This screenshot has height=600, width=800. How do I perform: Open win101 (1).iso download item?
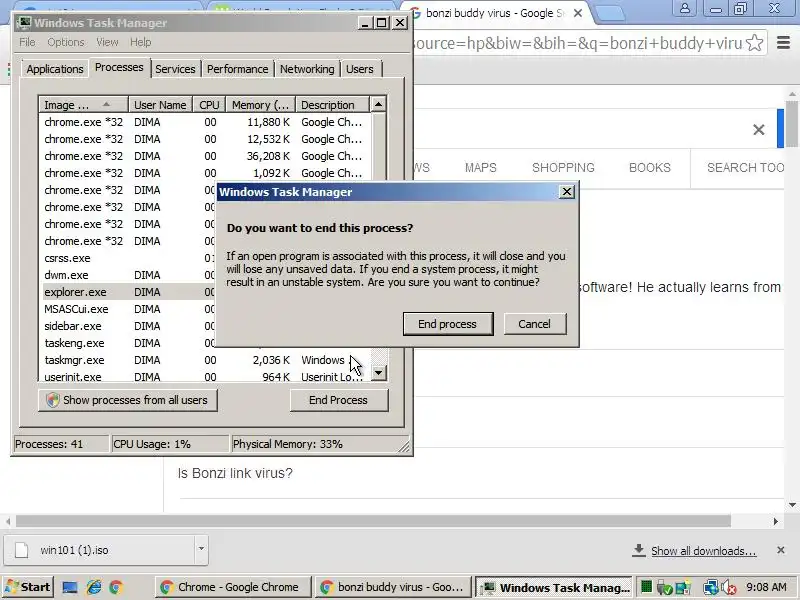[x=99, y=550]
